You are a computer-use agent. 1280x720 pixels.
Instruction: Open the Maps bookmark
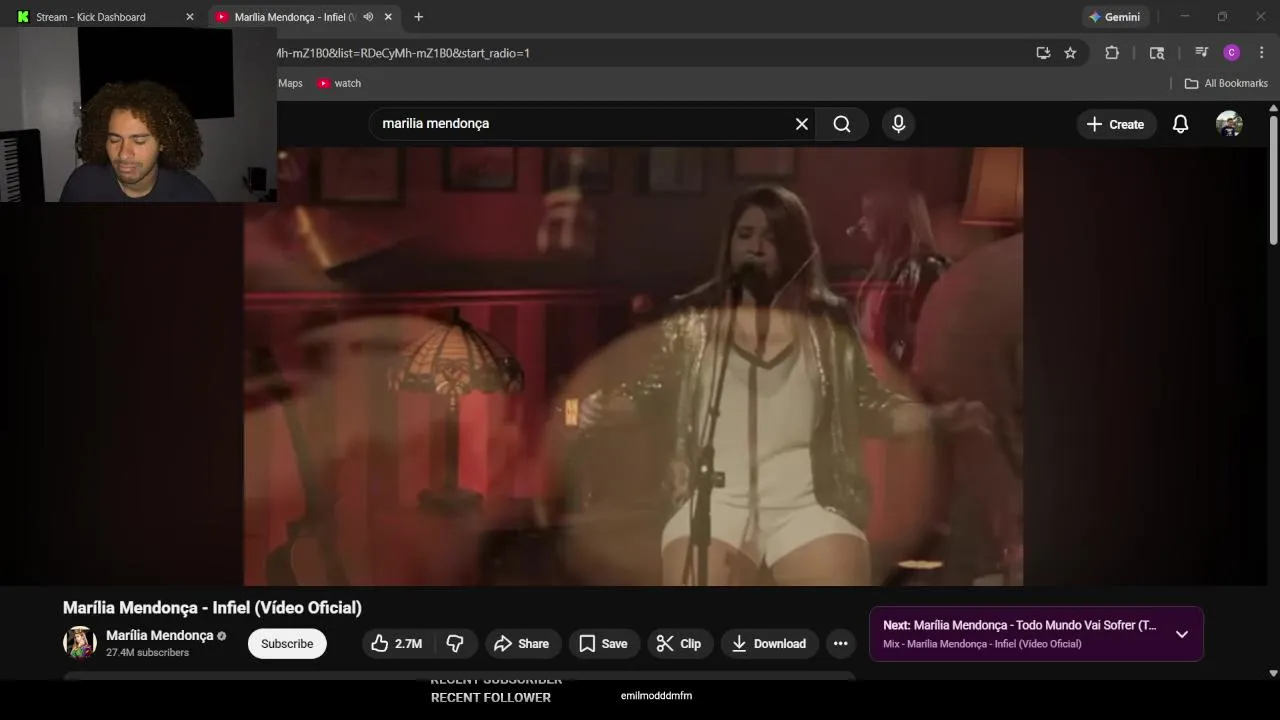(290, 83)
